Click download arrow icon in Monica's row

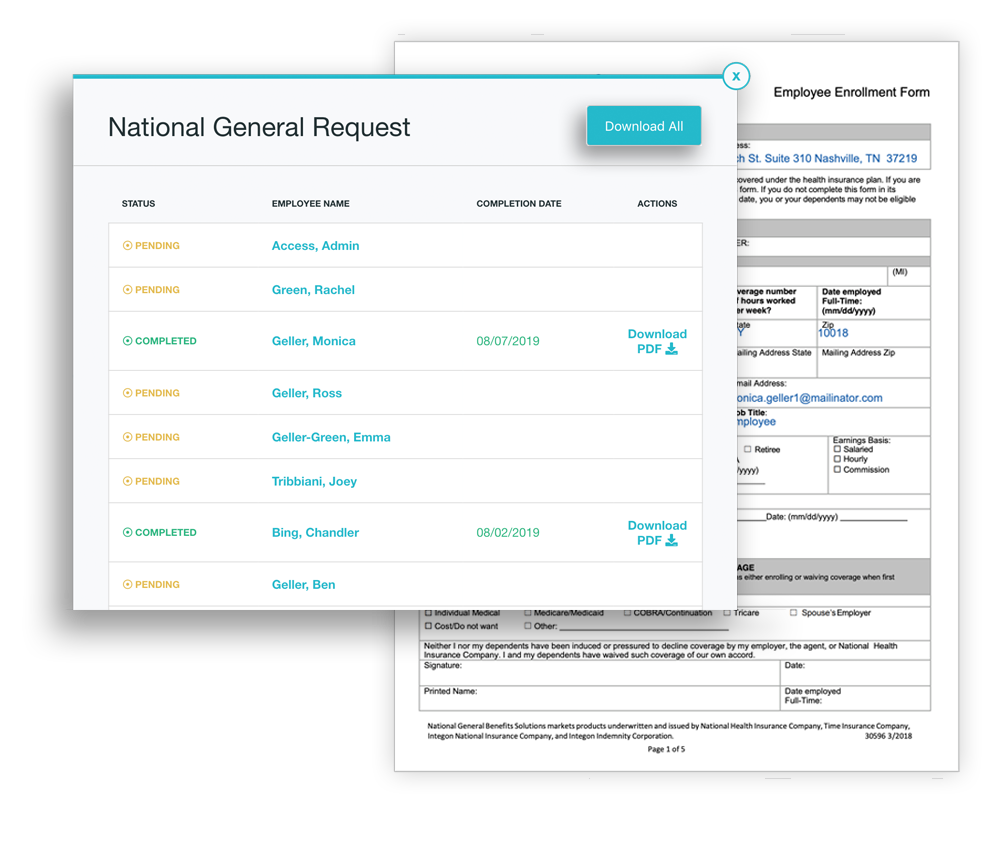click(672, 349)
